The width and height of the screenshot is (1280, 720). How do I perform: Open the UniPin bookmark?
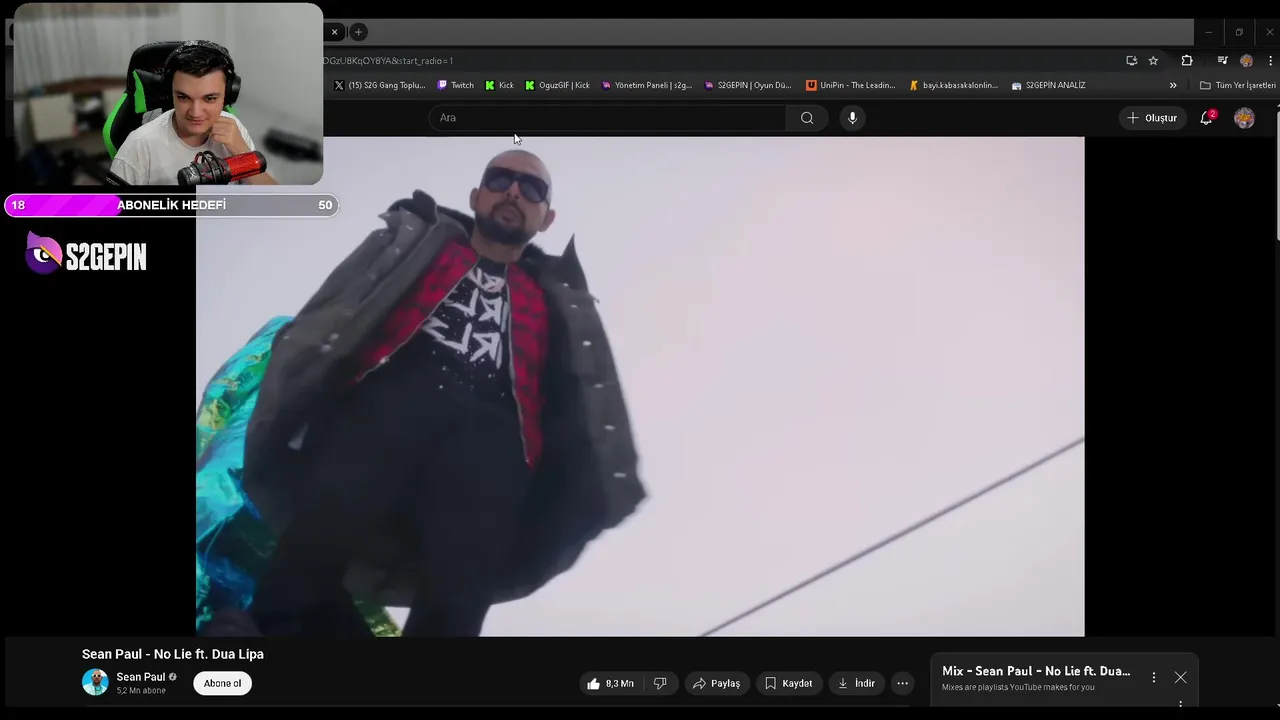click(851, 85)
